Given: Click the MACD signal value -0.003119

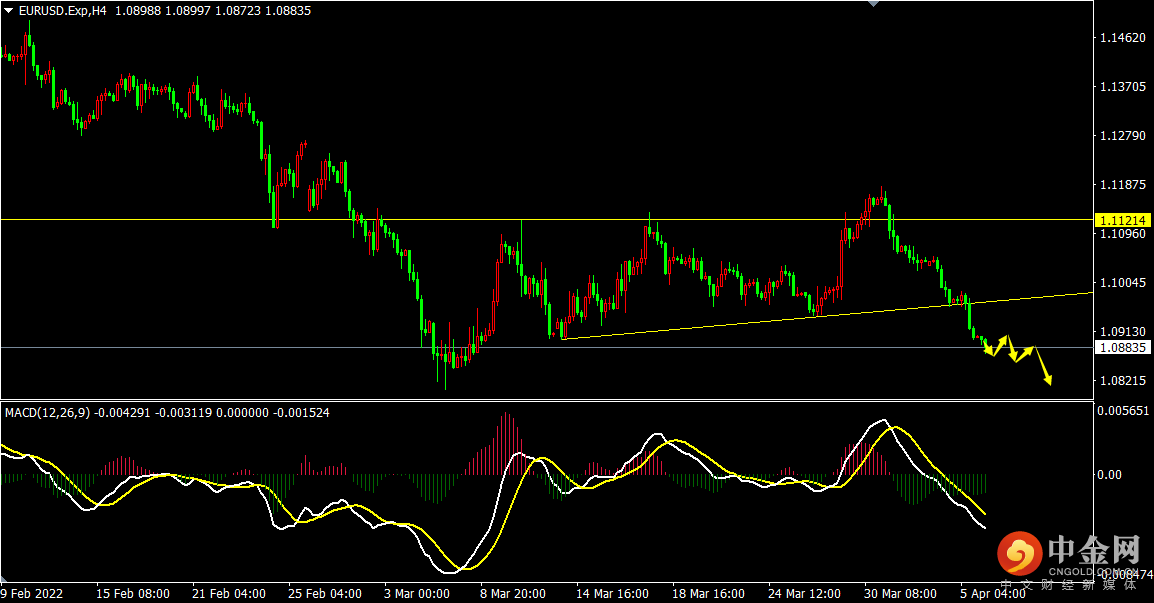Looking at the screenshot, I should [183, 413].
